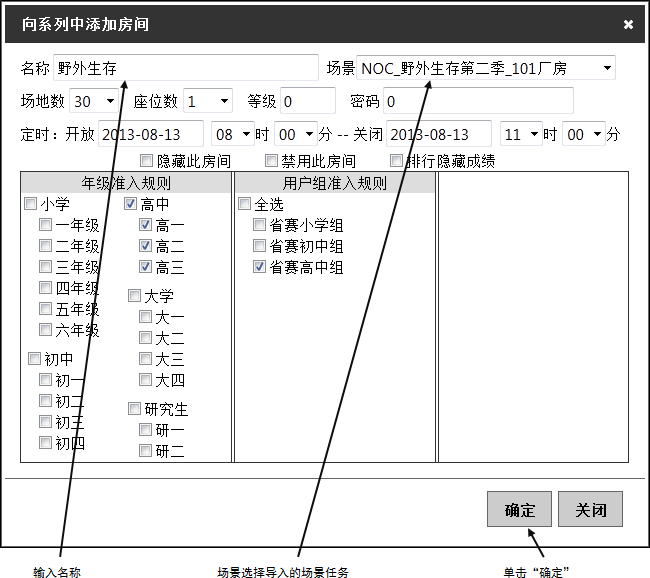Check the 全选 select-all checkbox

(x=245, y=204)
